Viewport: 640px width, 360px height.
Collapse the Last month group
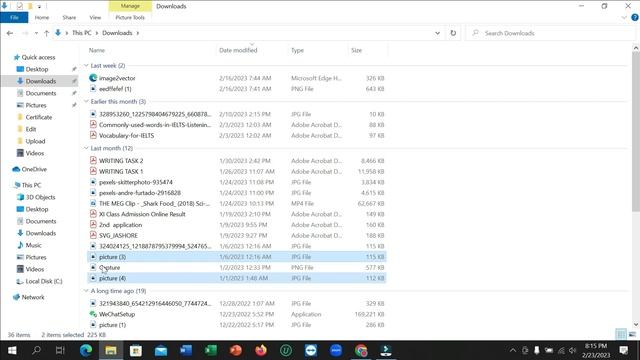pyautogui.click(x=86, y=148)
